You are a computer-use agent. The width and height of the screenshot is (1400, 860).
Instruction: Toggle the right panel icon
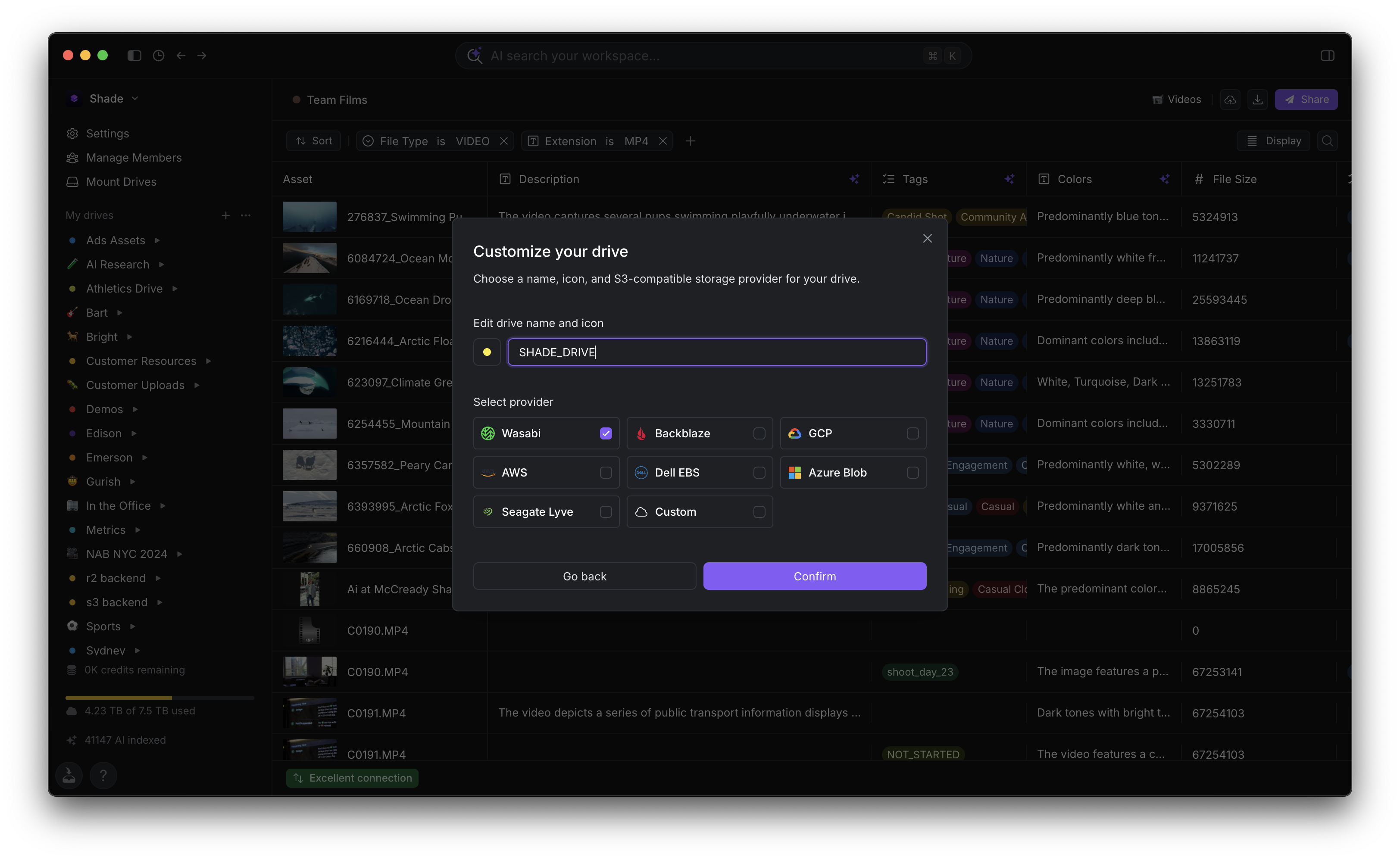[x=1327, y=56]
